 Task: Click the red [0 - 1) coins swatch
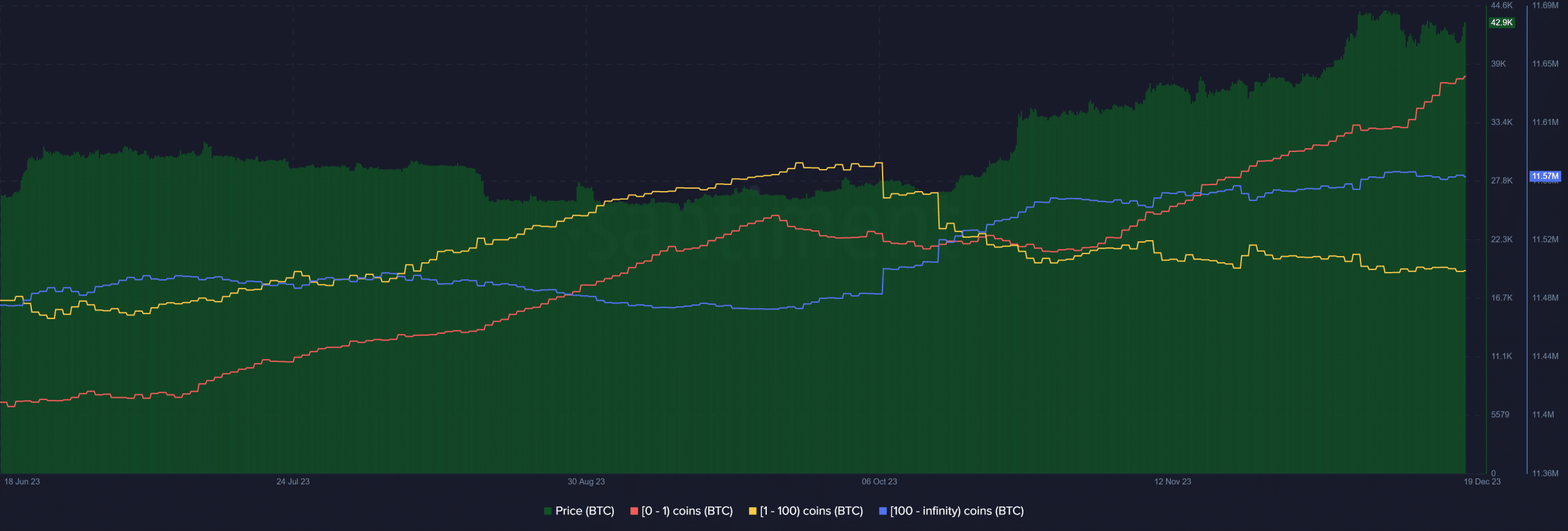click(634, 511)
